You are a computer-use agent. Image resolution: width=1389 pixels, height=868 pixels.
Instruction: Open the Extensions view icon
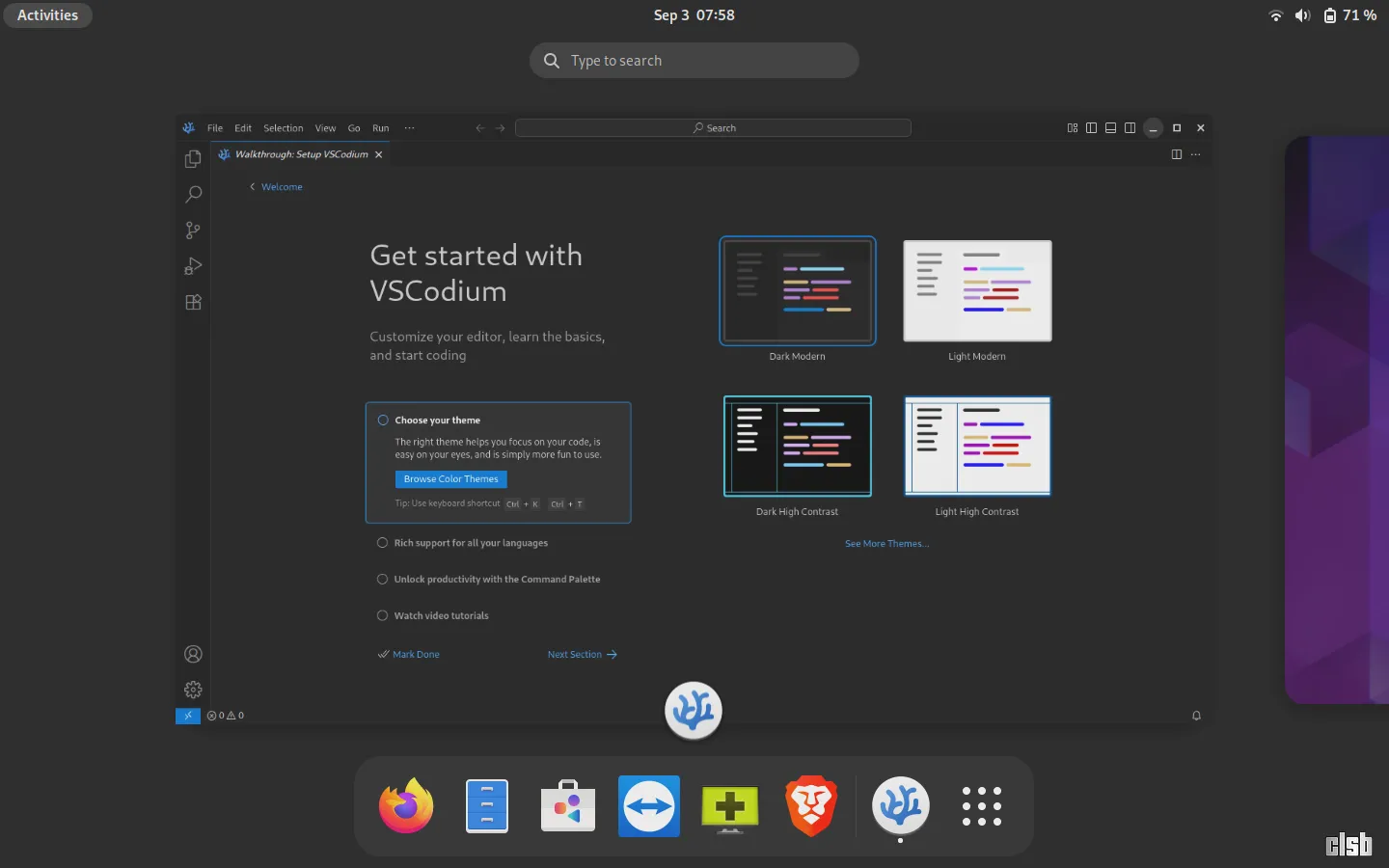click(x=193, y=302)
